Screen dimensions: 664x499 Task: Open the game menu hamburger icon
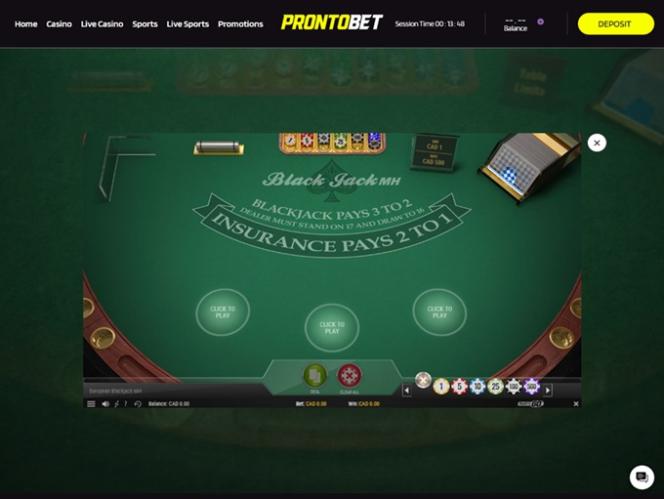[x=91, y=404]
